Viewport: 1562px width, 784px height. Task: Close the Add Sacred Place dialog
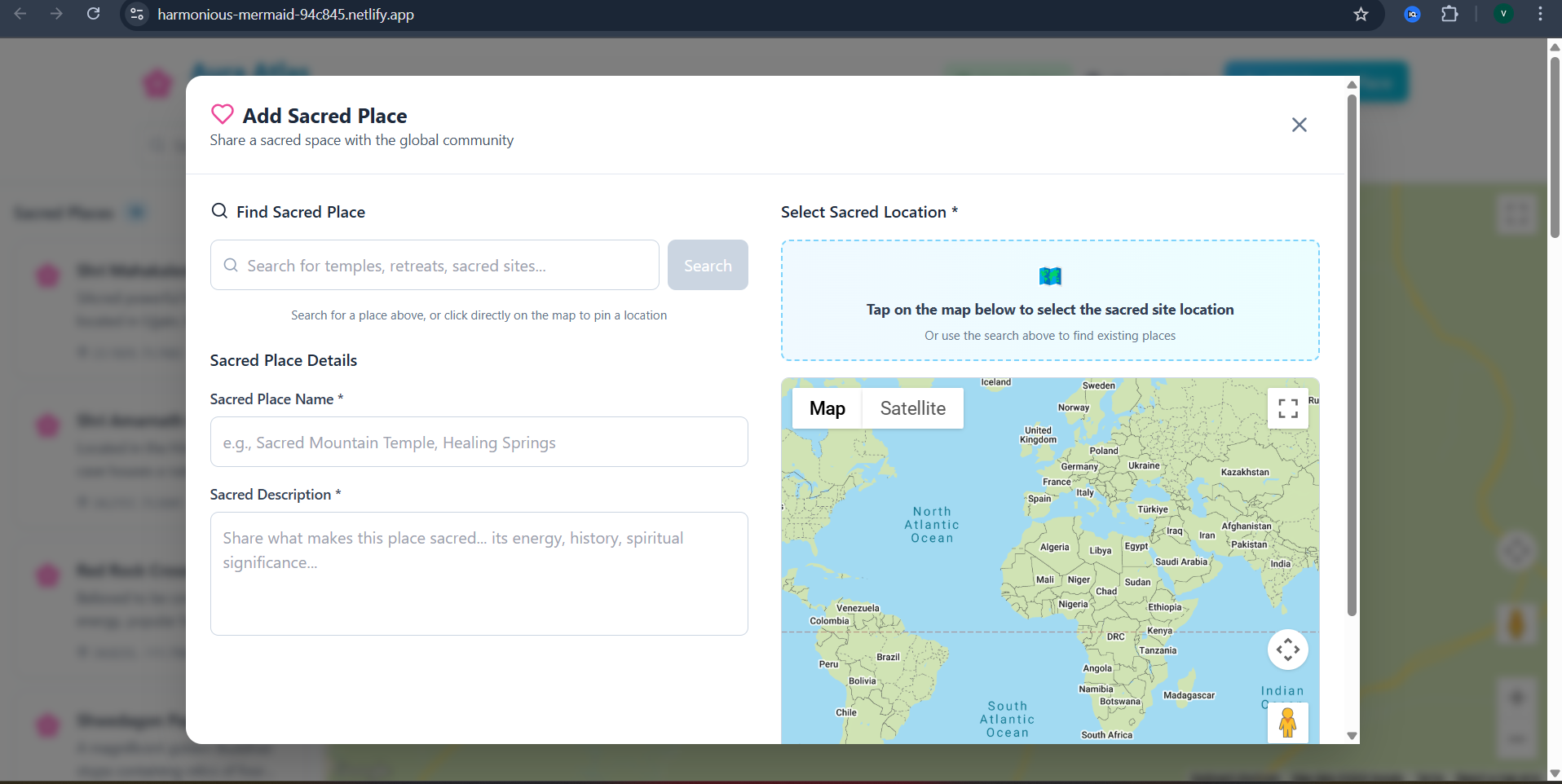[x=1299, y=125]
